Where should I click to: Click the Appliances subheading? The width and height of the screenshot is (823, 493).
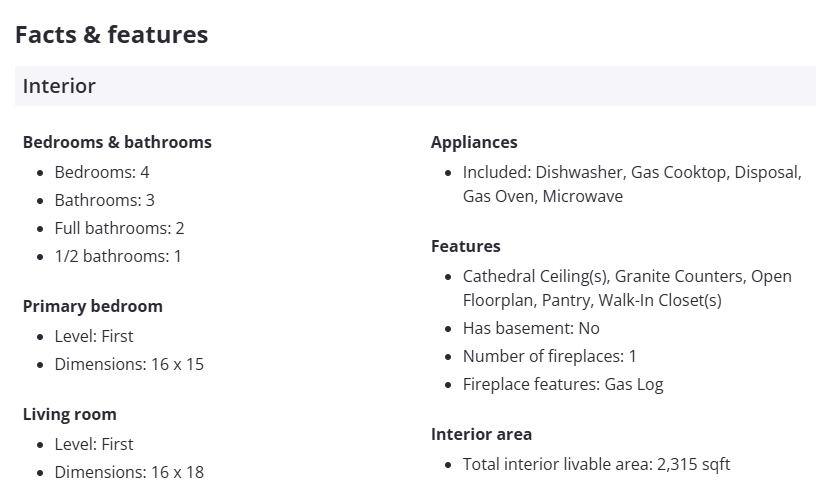pyautogui.click(x=474, y=142)
